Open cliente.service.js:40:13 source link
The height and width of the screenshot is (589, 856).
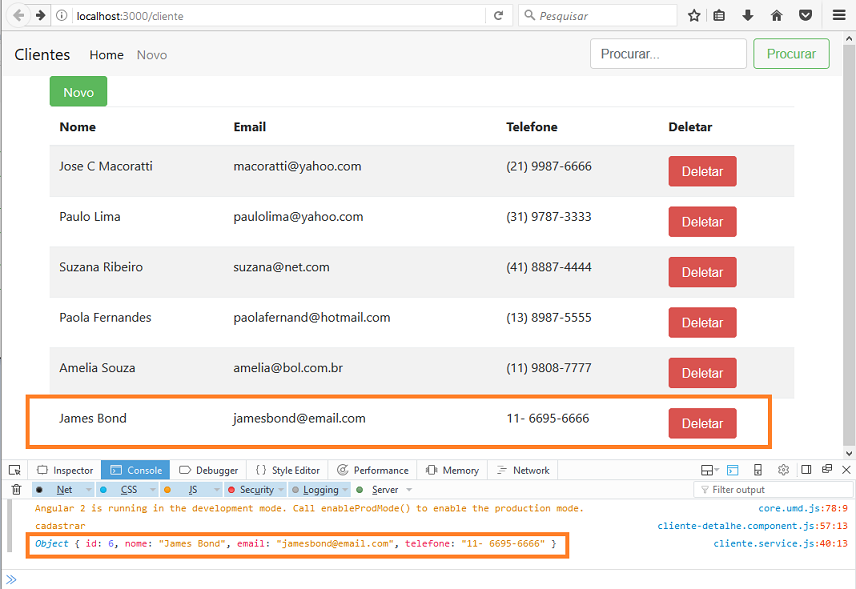click(780, 543)
